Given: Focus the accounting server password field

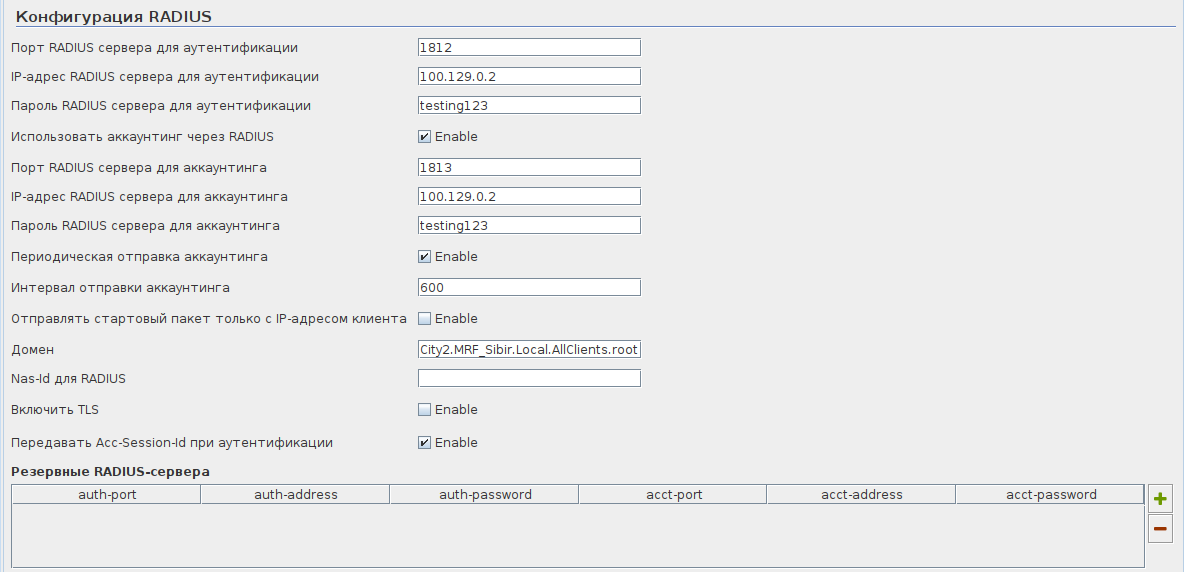Looking at the screenshot, I should [529, 225].
